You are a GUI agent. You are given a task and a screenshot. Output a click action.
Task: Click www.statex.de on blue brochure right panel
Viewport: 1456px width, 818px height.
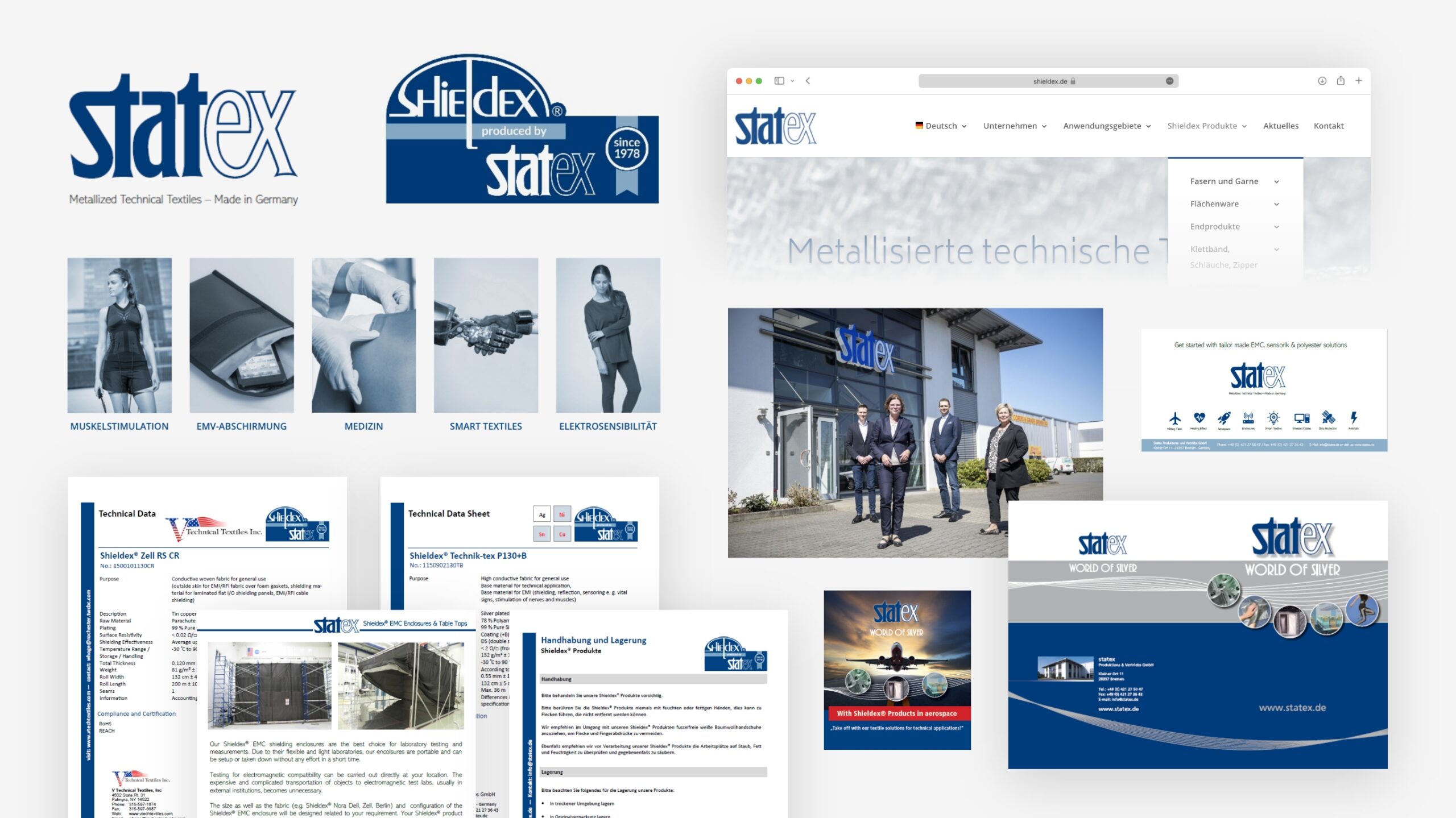pyautogui.click(x=1292, y=708)
